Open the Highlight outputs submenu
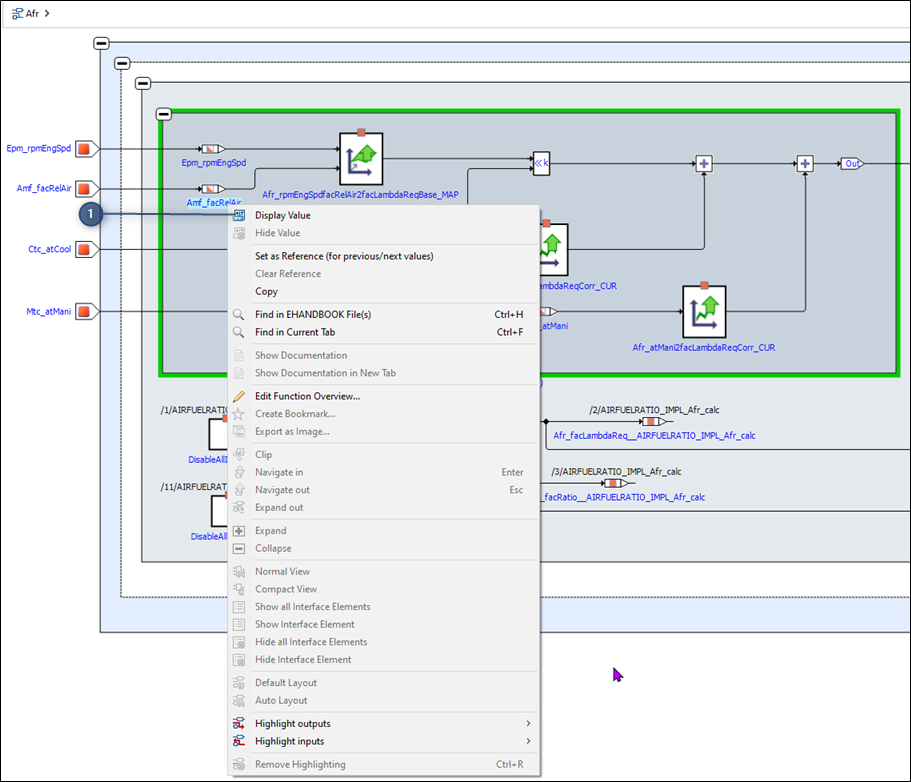The height and width of the screenshot is (782, 911). [x=290, y=723]
